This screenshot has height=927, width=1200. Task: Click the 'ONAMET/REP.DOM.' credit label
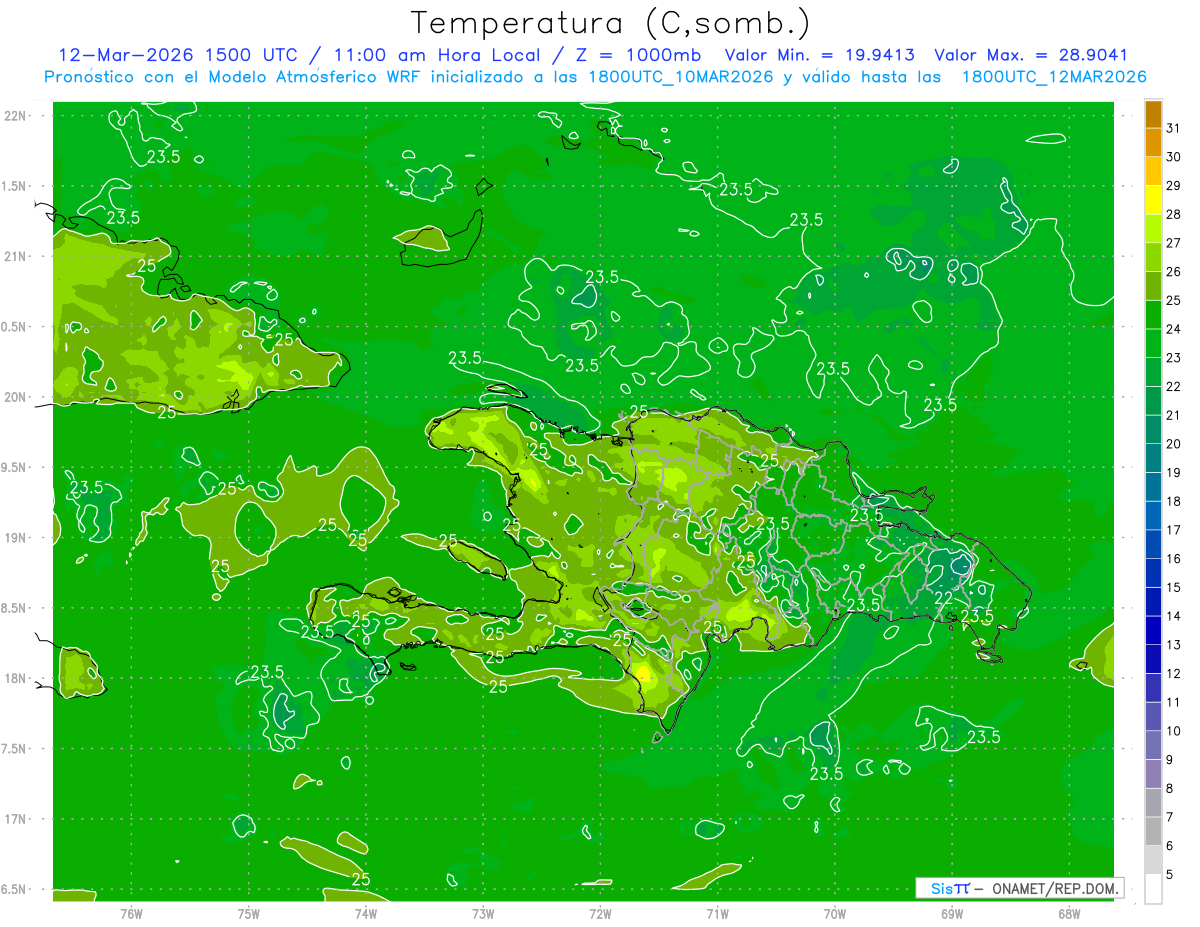pos(1055,888)
